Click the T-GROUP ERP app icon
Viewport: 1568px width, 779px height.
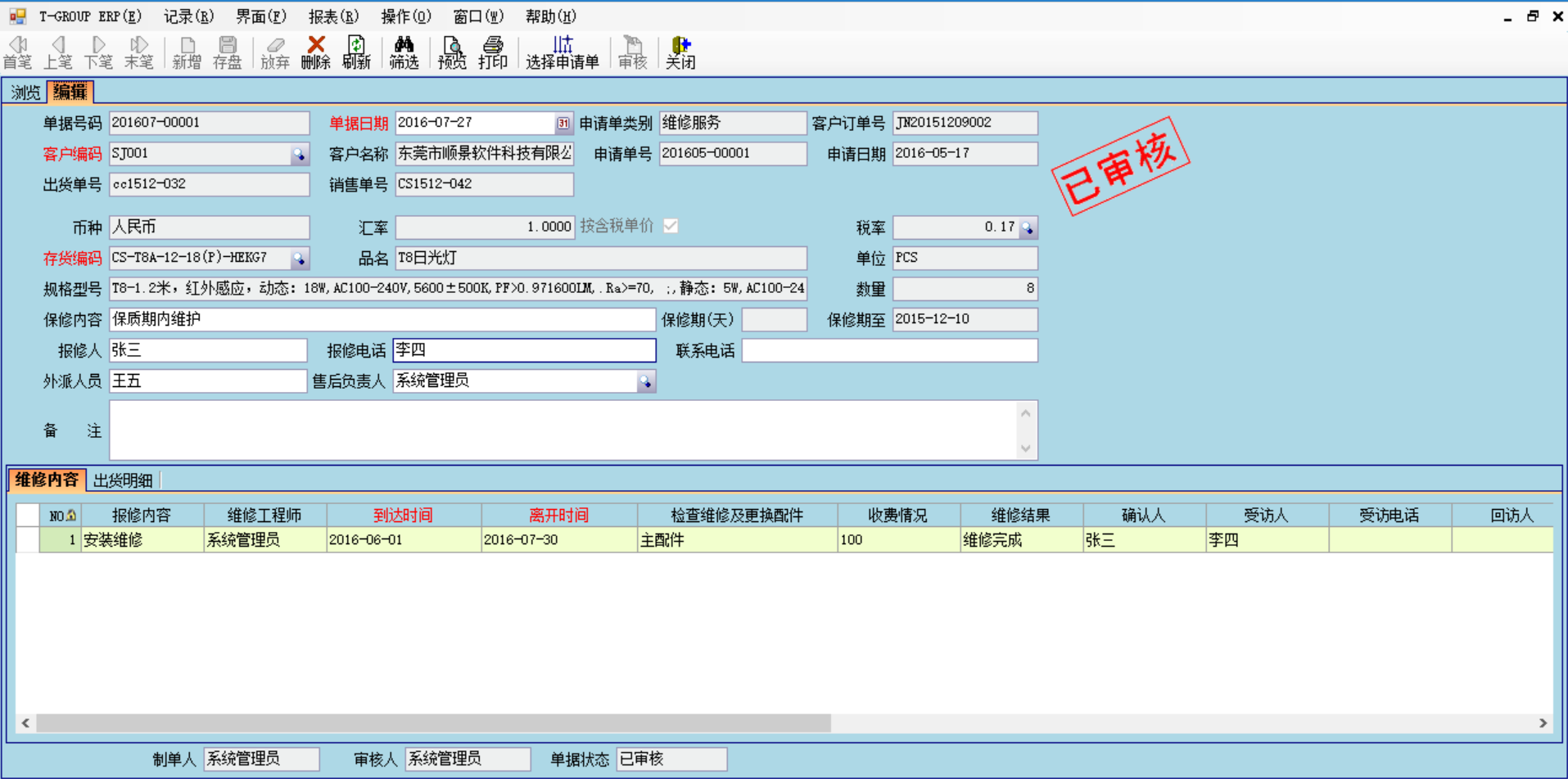(17, 16)
